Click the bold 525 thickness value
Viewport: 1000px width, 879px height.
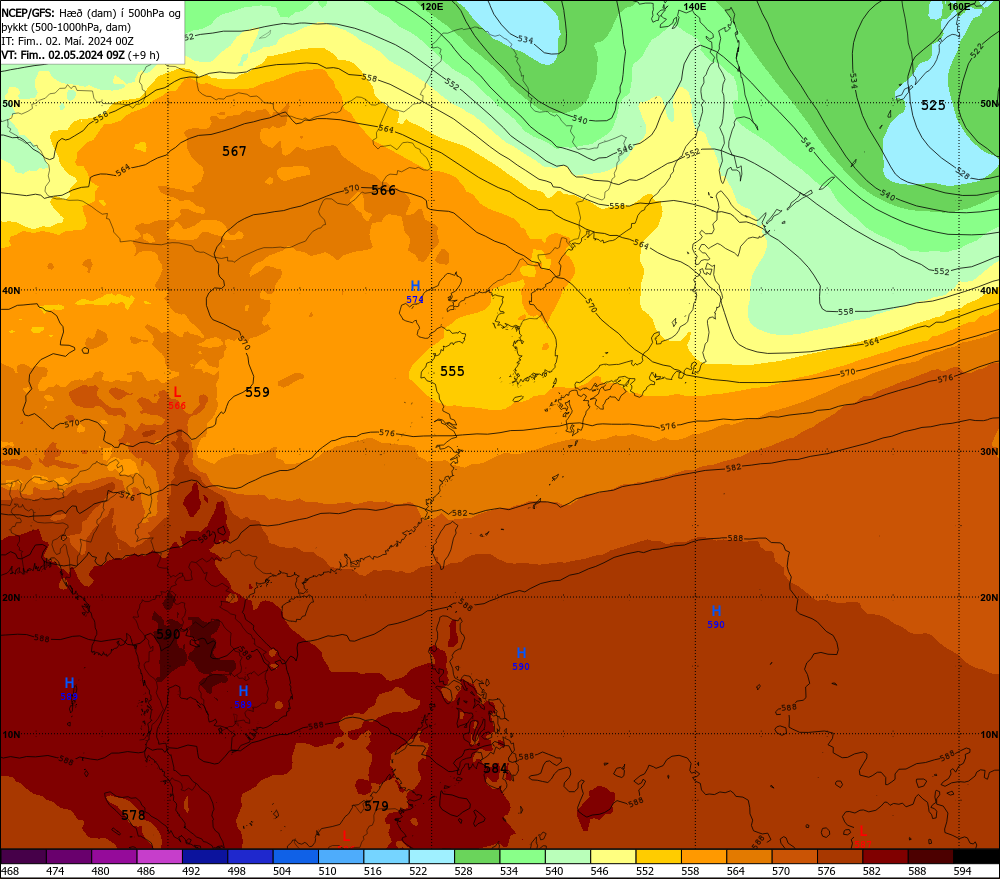[x=933, y=105]
